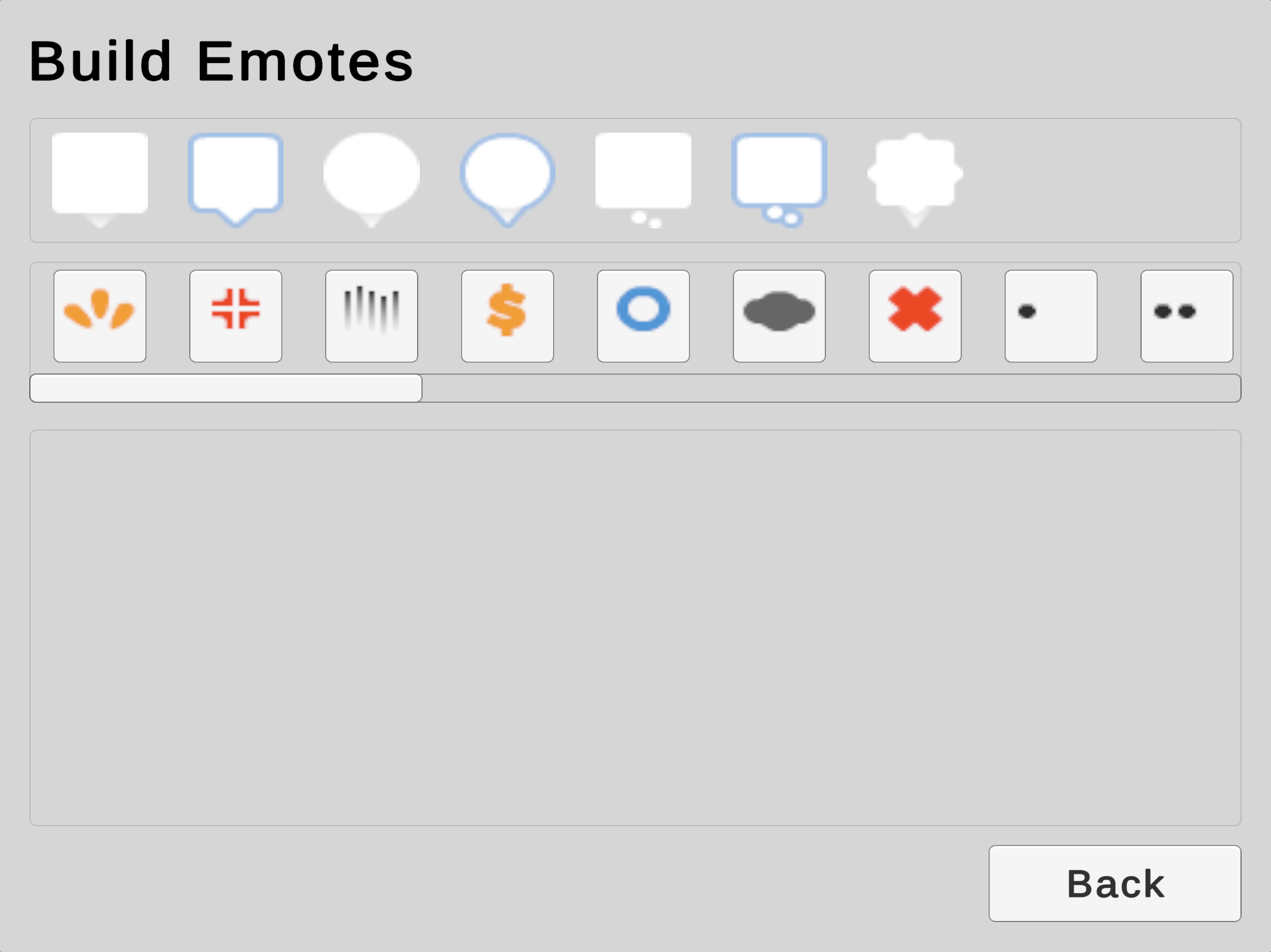Add the single dot emote

(x=1051, y=316)
